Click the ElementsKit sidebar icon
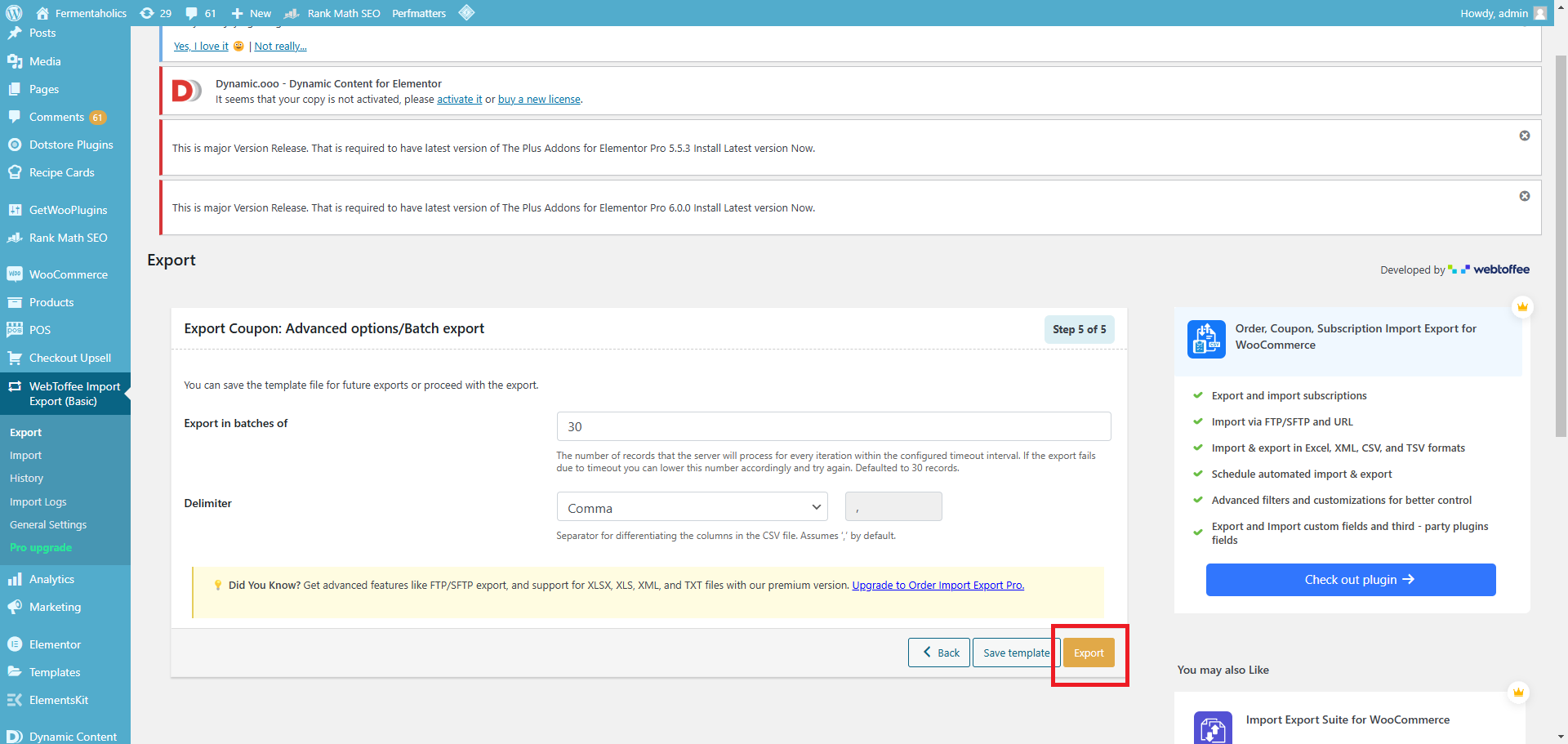1568x744 pixels. tap(15, 700)
